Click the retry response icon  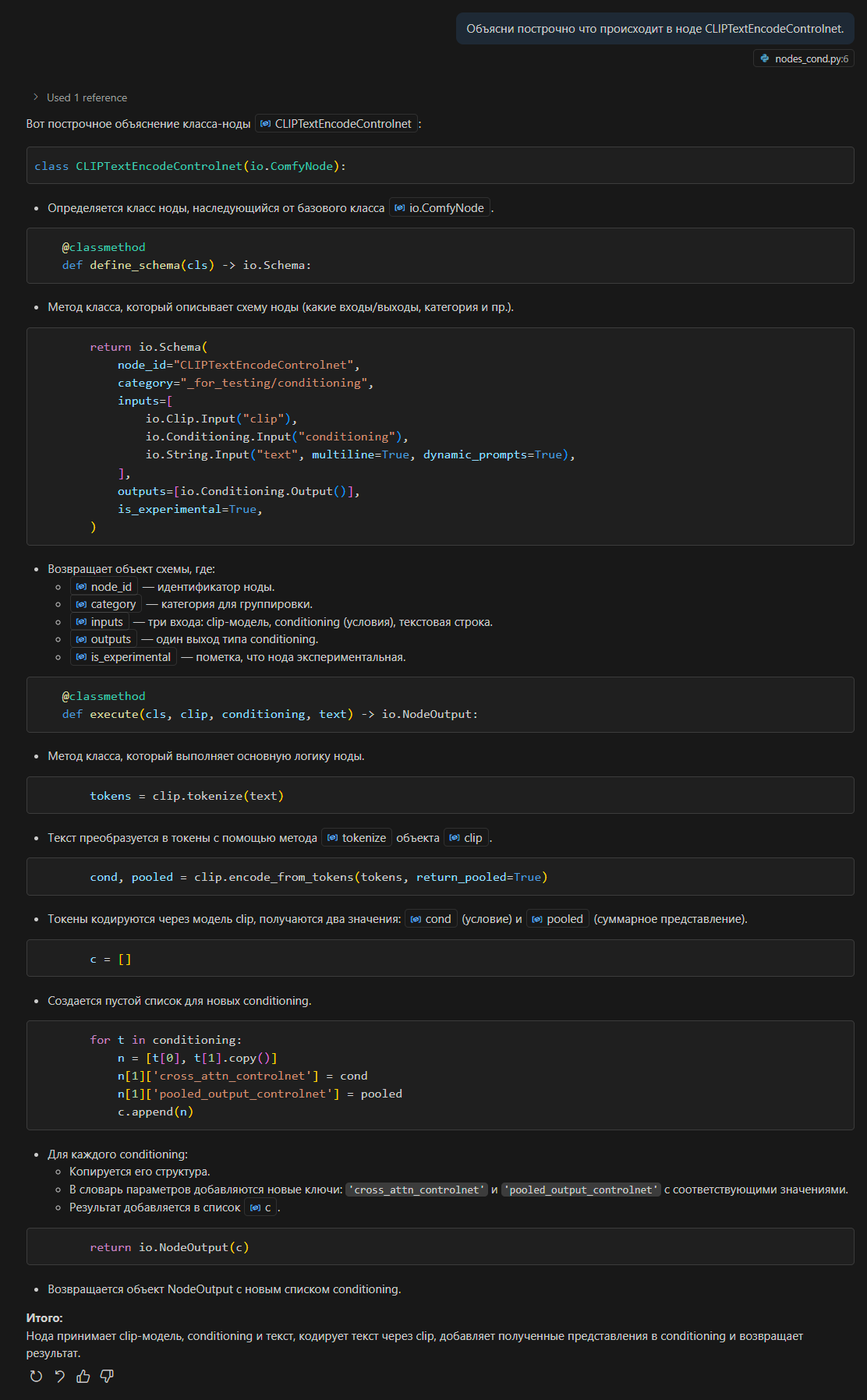click(x=36, y=1376)
